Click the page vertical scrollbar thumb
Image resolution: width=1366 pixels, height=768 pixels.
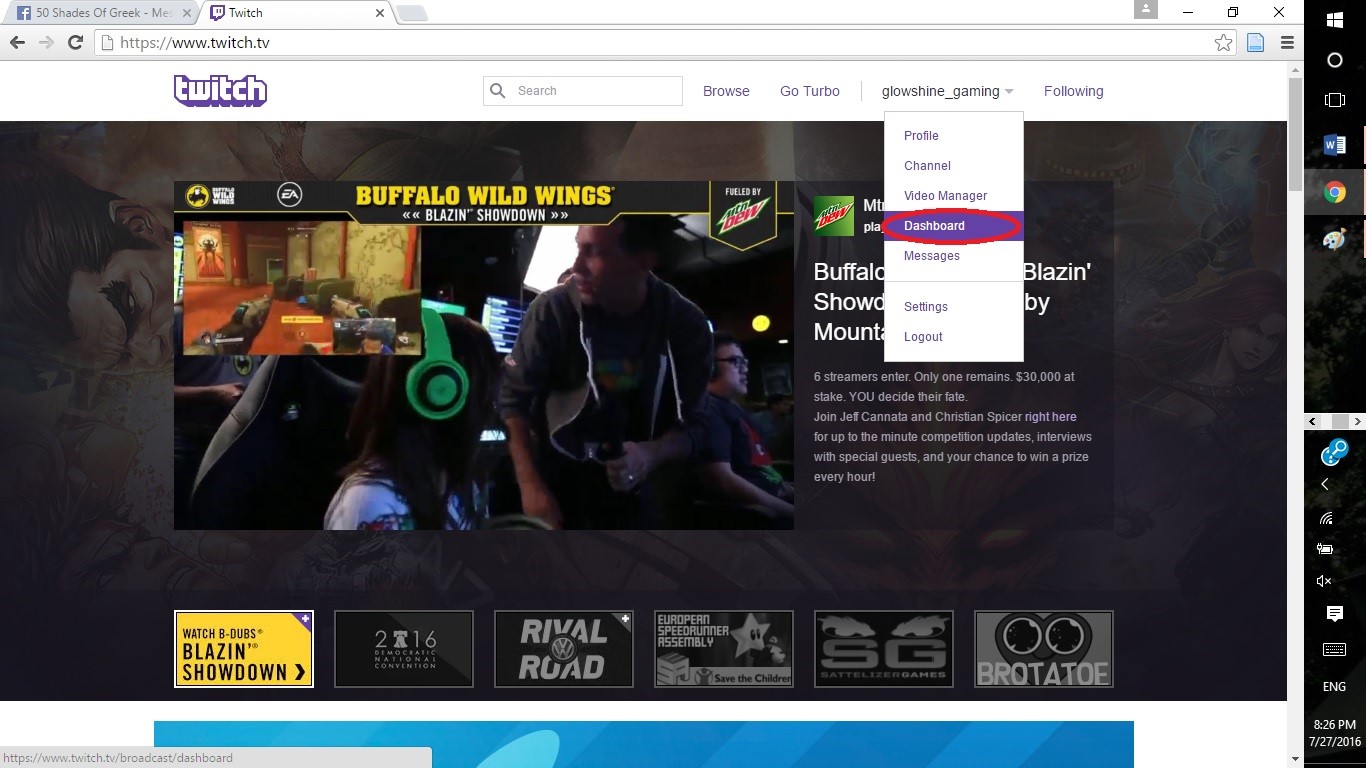(1295, 134)
